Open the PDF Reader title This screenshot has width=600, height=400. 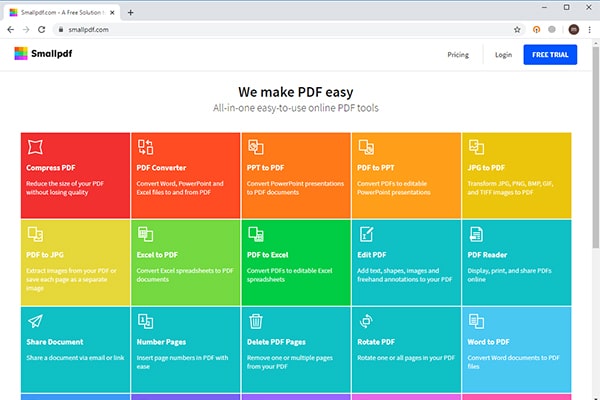[x=487, y=255]
